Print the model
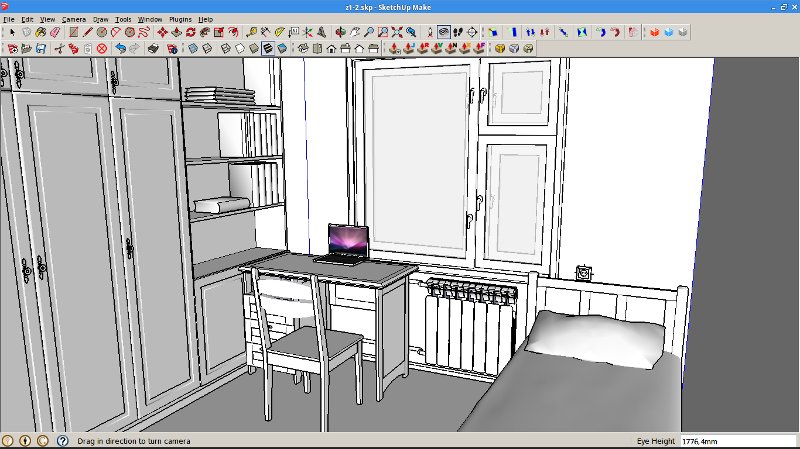Image resolution: width=800 pixels, height=449 pixels. tap(153, 48)
